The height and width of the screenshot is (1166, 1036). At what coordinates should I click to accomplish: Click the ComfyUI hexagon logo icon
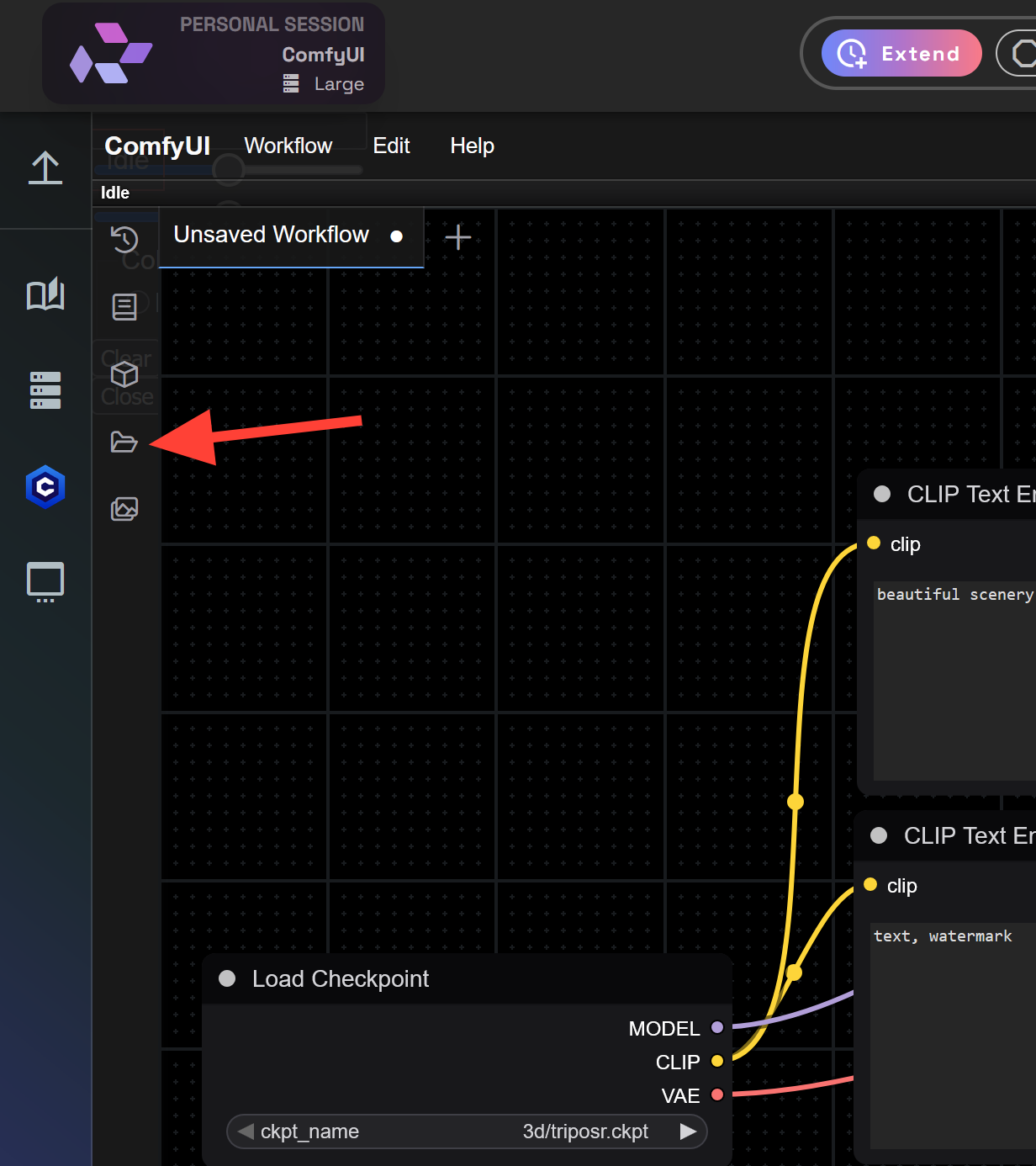[45, 486]
